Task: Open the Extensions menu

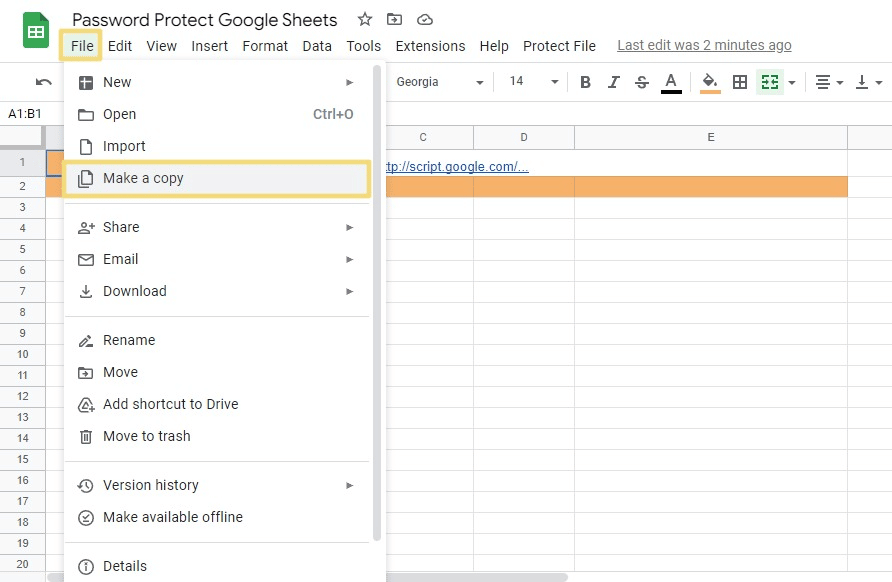Action: (x=430, y=46)
